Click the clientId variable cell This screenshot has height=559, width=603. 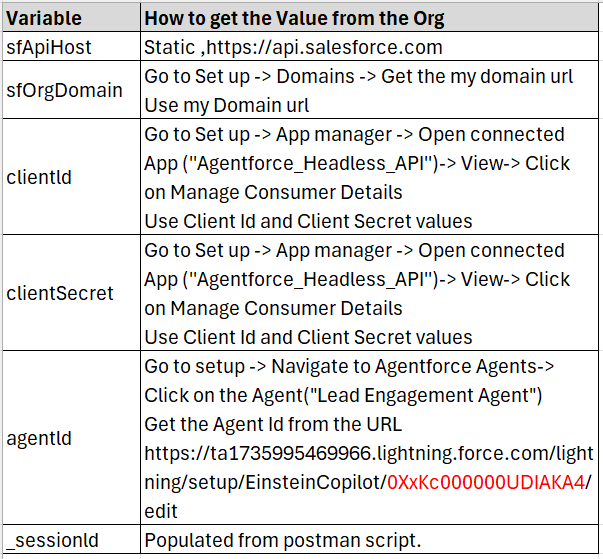[38, 177]
